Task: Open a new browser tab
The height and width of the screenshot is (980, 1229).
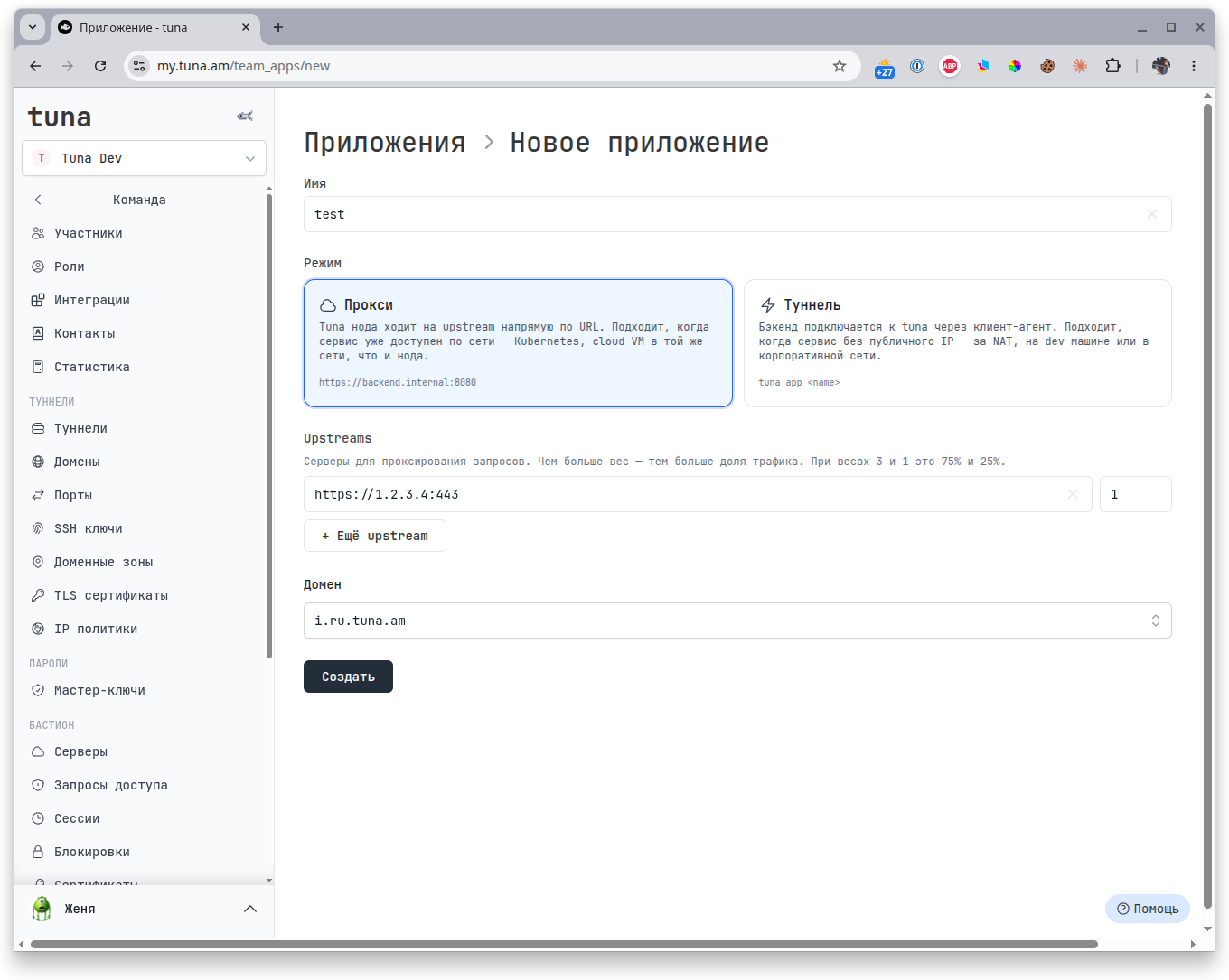Action: point(278,27)
